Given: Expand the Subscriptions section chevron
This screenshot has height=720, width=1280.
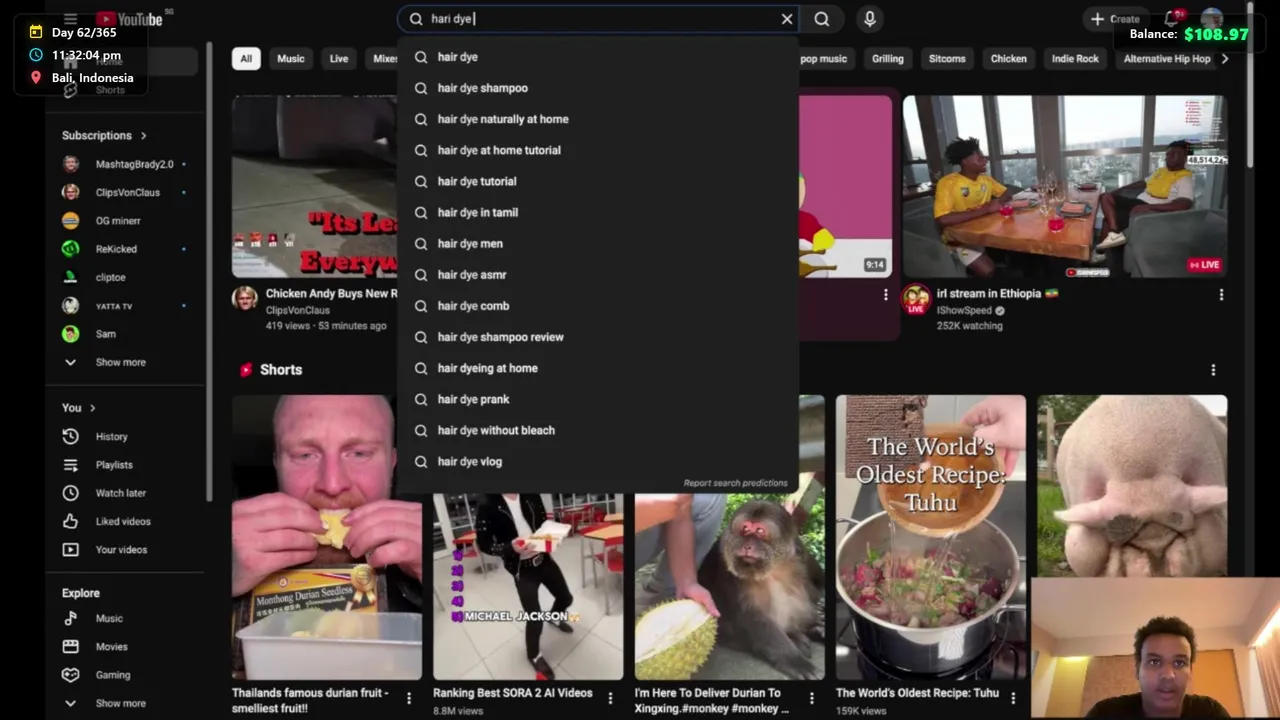Looking at the screenshot, I should pyautogui.click(x=143, y=136).
